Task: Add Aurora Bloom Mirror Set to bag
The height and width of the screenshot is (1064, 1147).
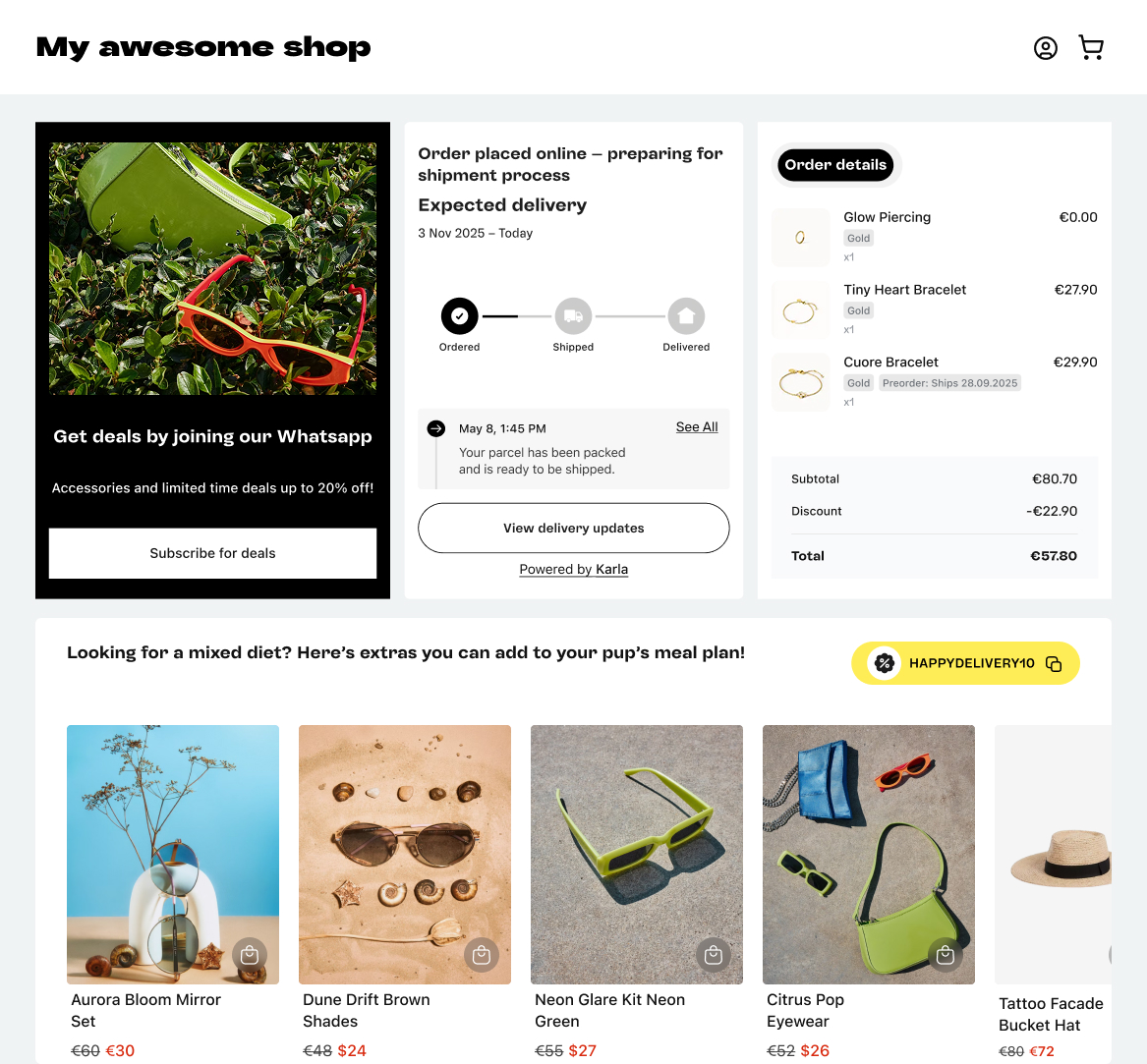Action: (250, 955)
